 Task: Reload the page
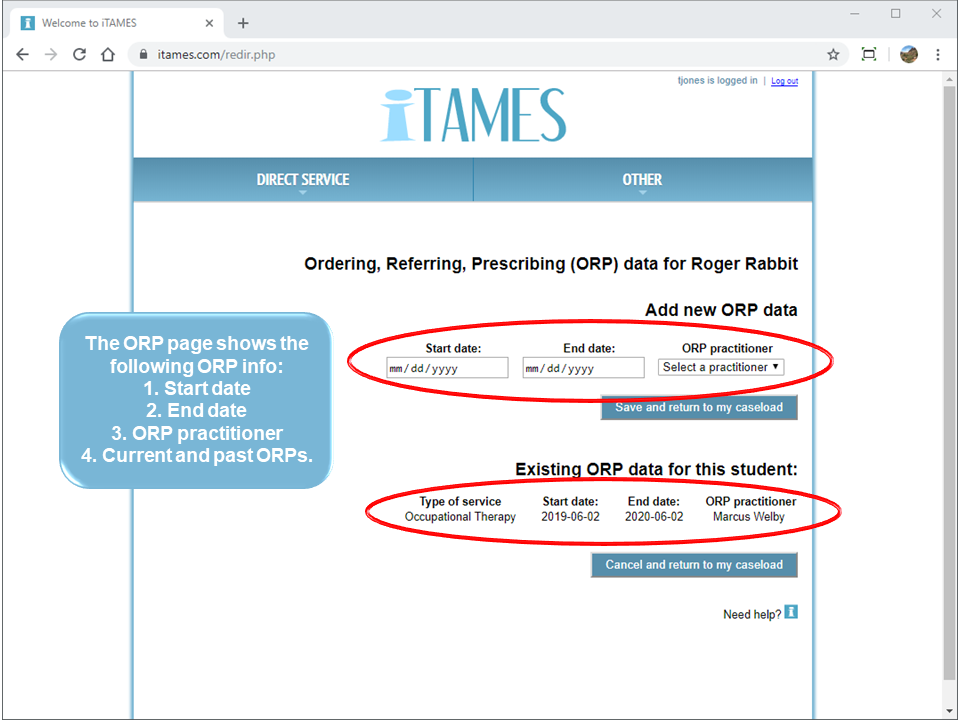79,54
